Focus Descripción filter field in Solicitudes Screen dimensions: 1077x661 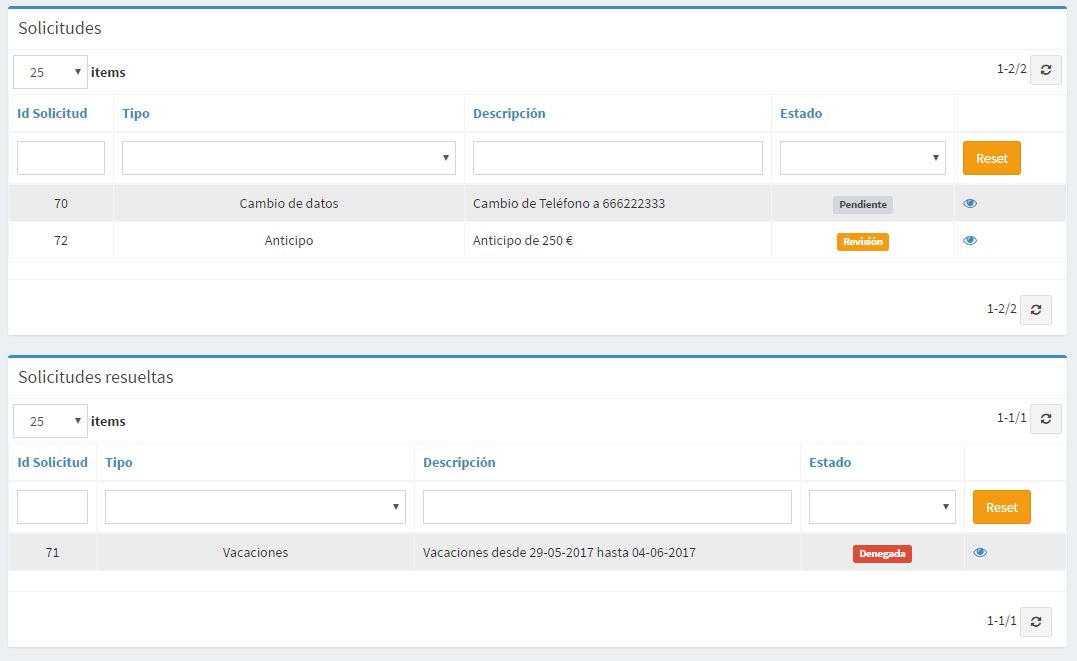617,158
